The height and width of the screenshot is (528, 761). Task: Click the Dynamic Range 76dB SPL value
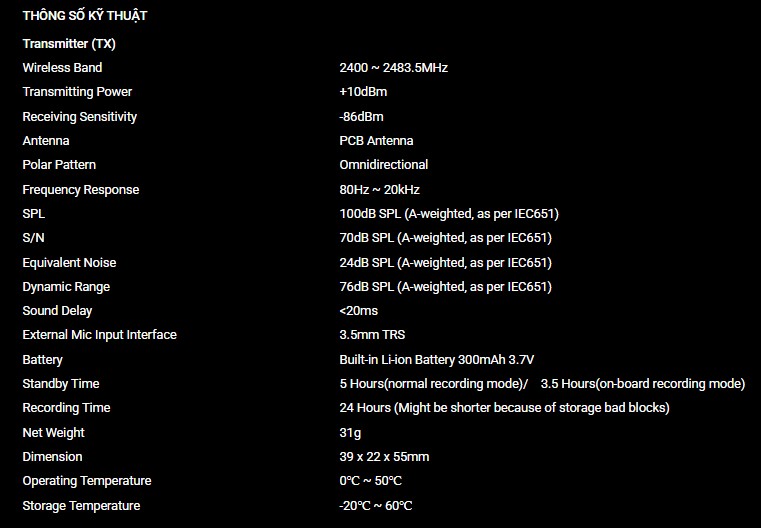pyautogui.click(x=446, y=287)
